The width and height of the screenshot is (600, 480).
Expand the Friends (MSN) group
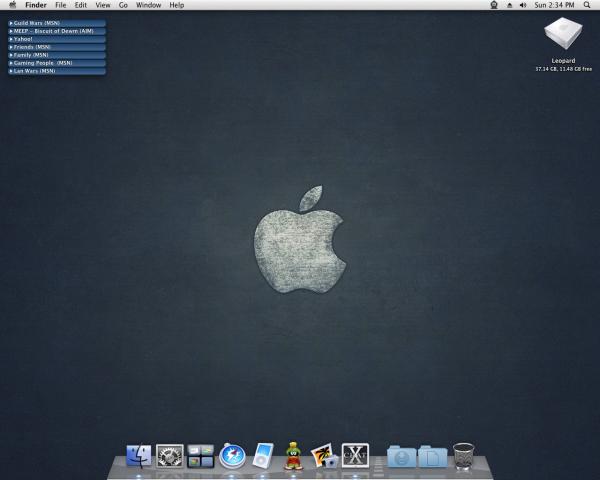coord(57,47)
